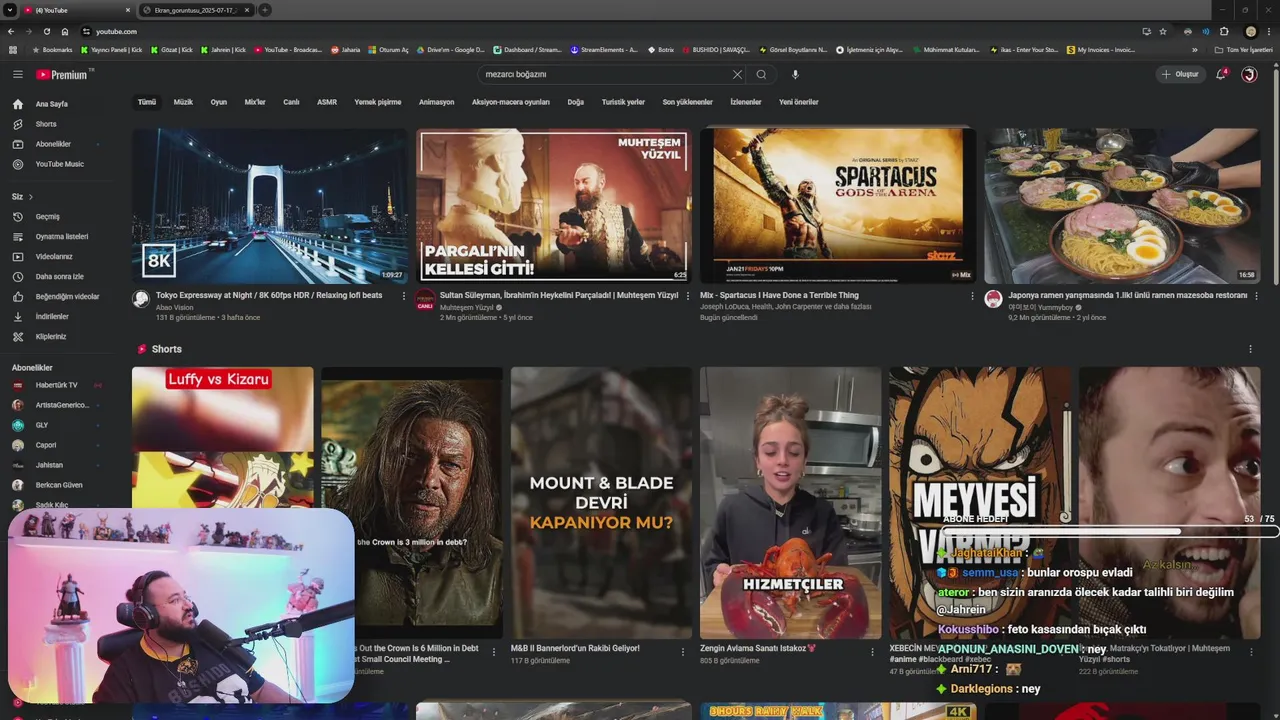Bookmark this page with star icon

click(x=1163, y=31)
